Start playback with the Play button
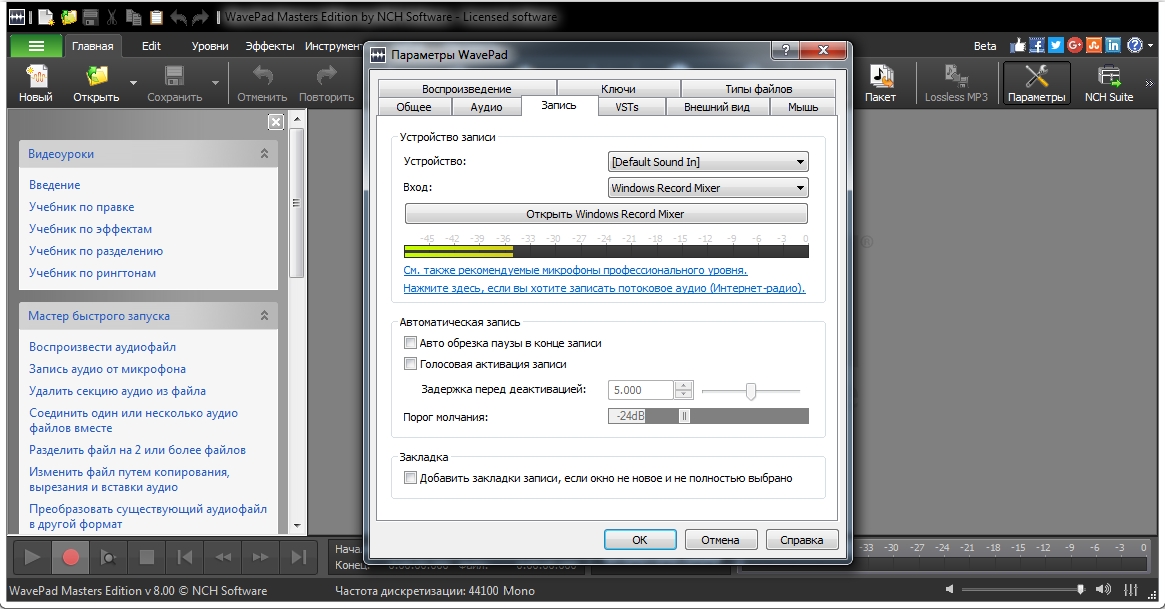The width and height of the screenshot is (1165, 609). 32,557
